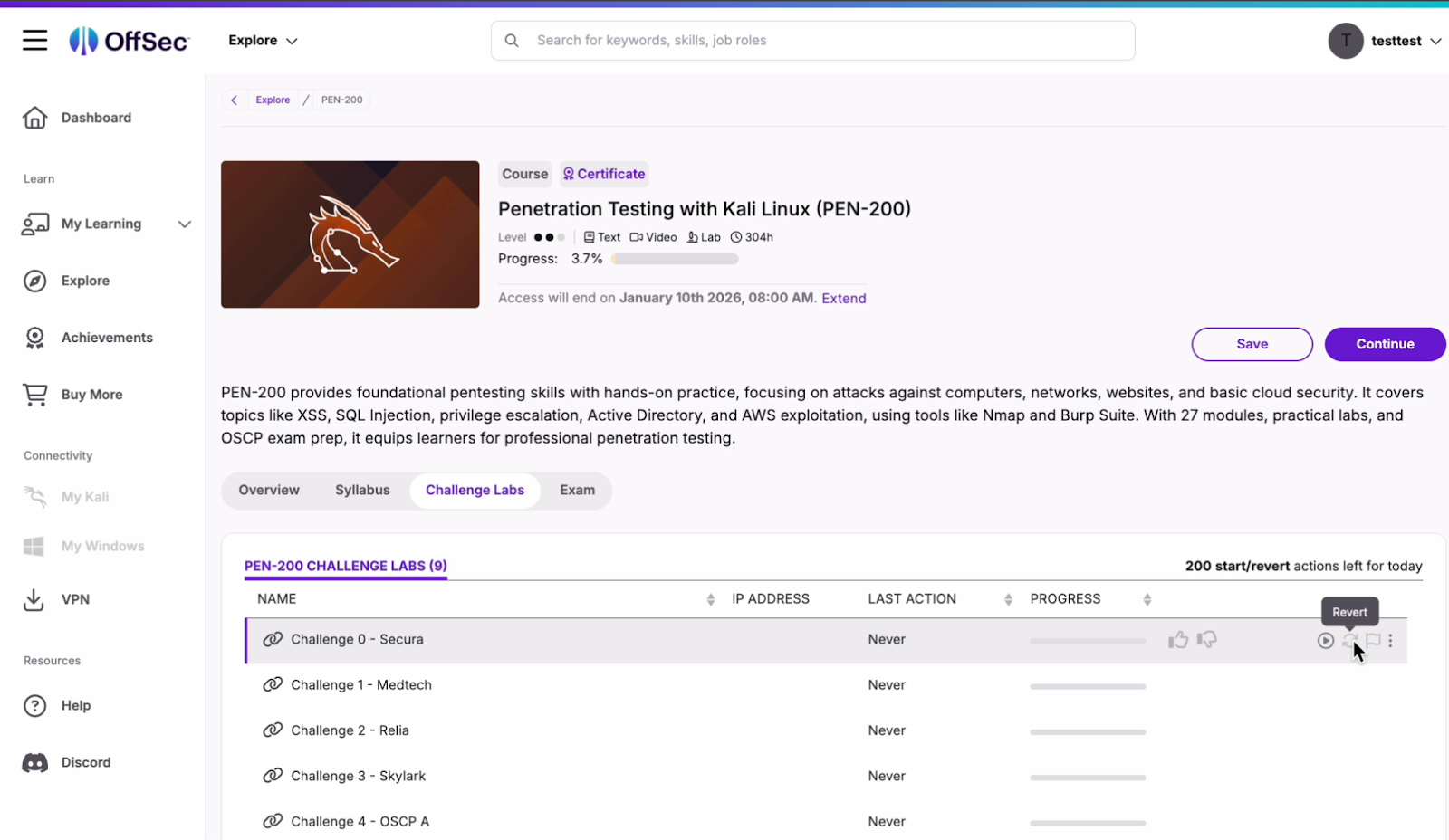Give thumbs up to Challenge 0 - Secura
The width and height of the screenshot is (1449, 840).
[1178, 640]
